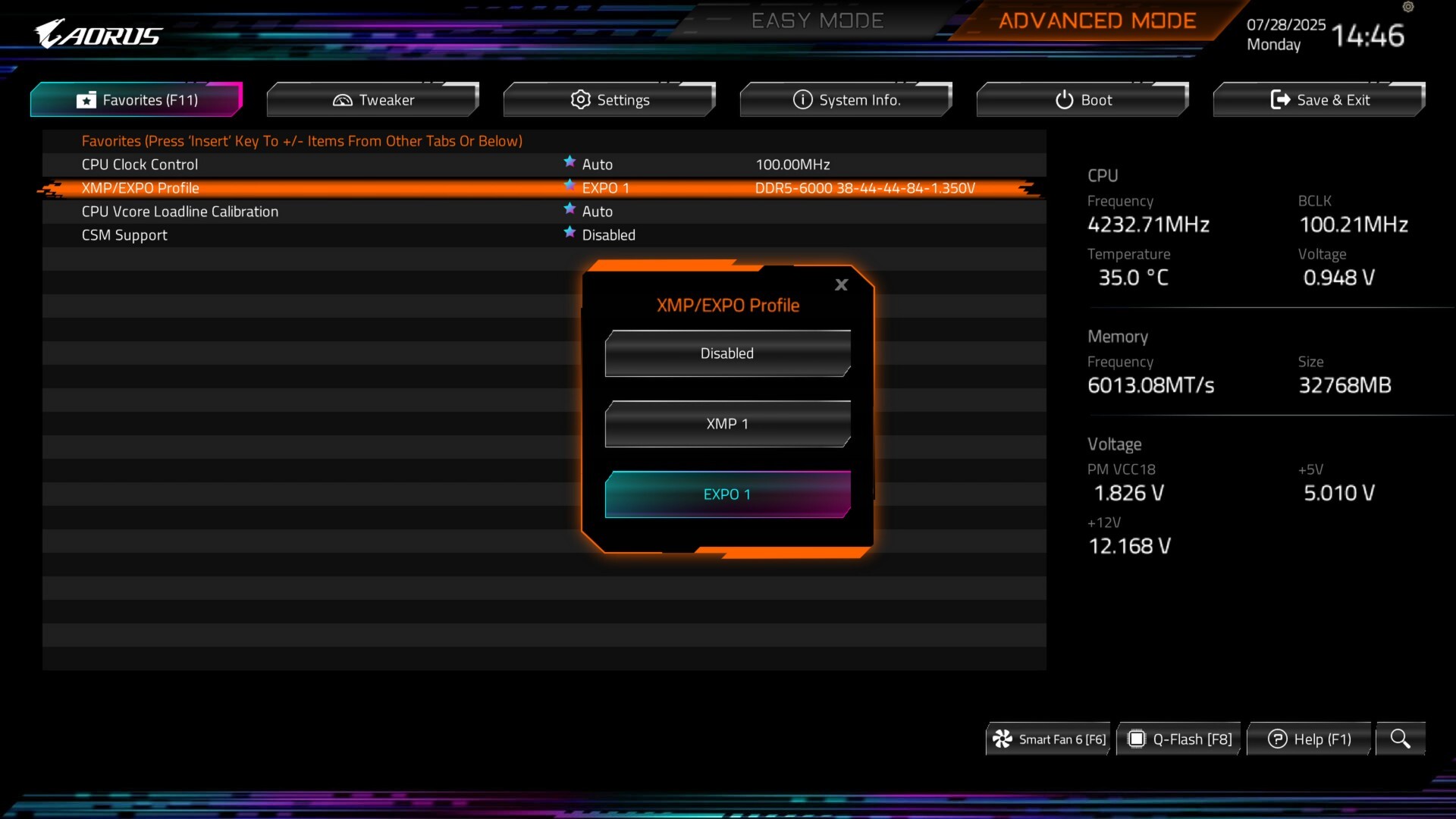
Task: Open Disabled value of CSM Support
Action: tap(609, 235)
